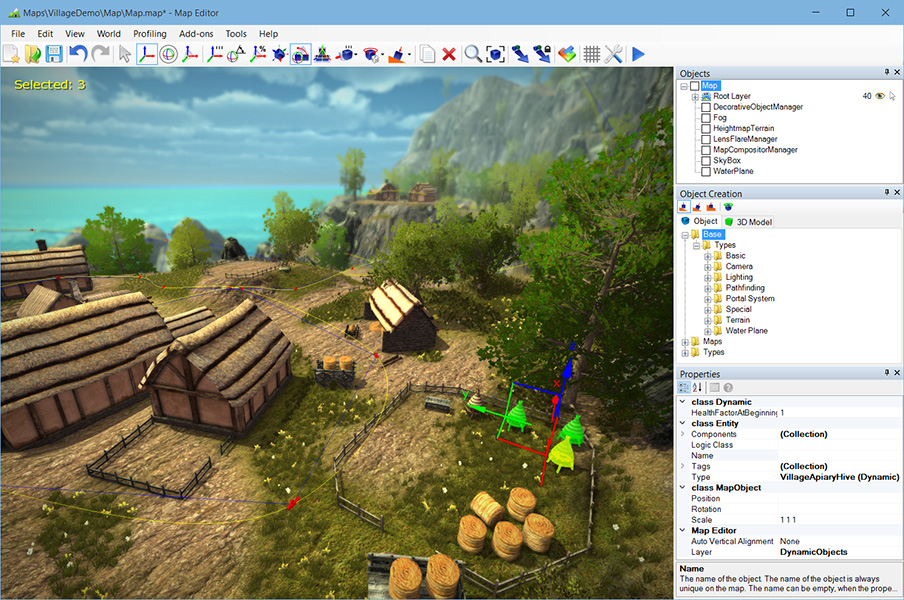
Task: Pin the Object Creation panel
Action: coord(887,193)
